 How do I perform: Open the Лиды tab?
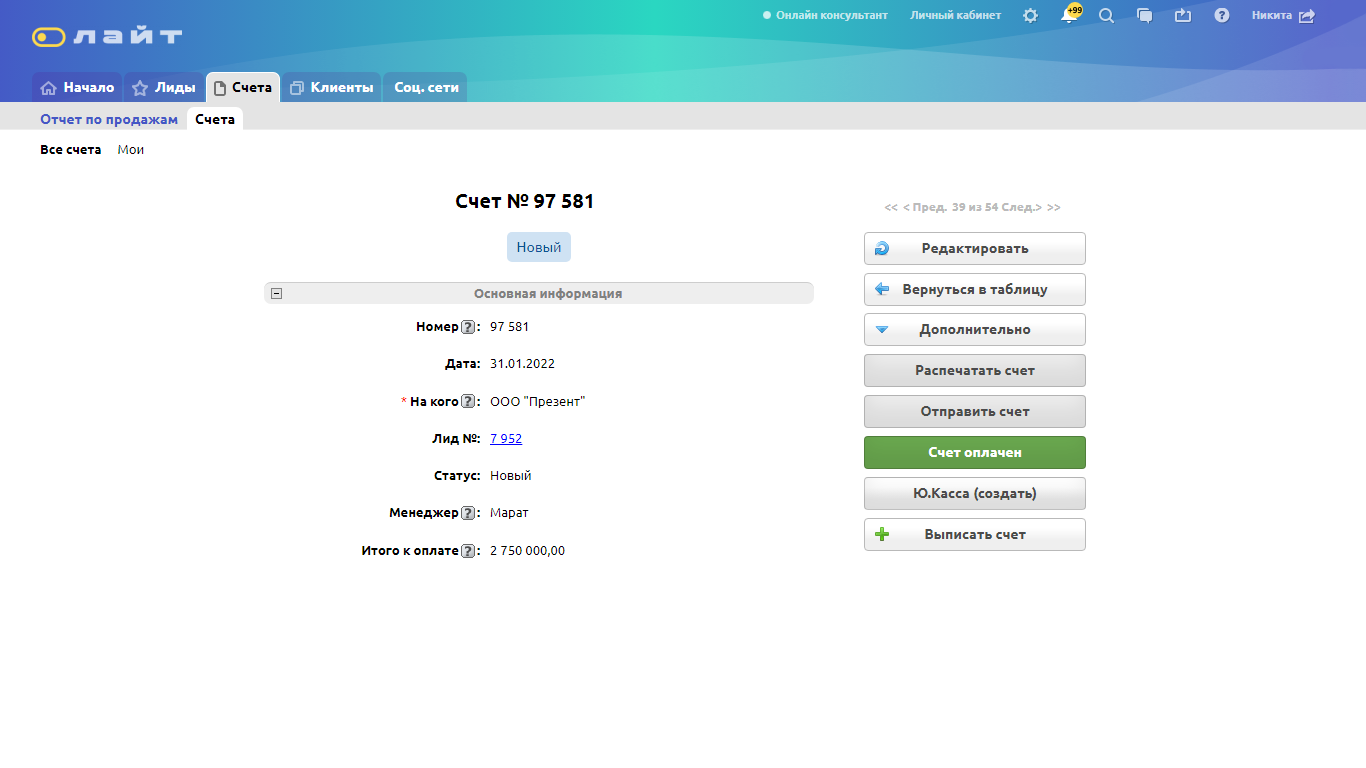click(x=164, y=88)
